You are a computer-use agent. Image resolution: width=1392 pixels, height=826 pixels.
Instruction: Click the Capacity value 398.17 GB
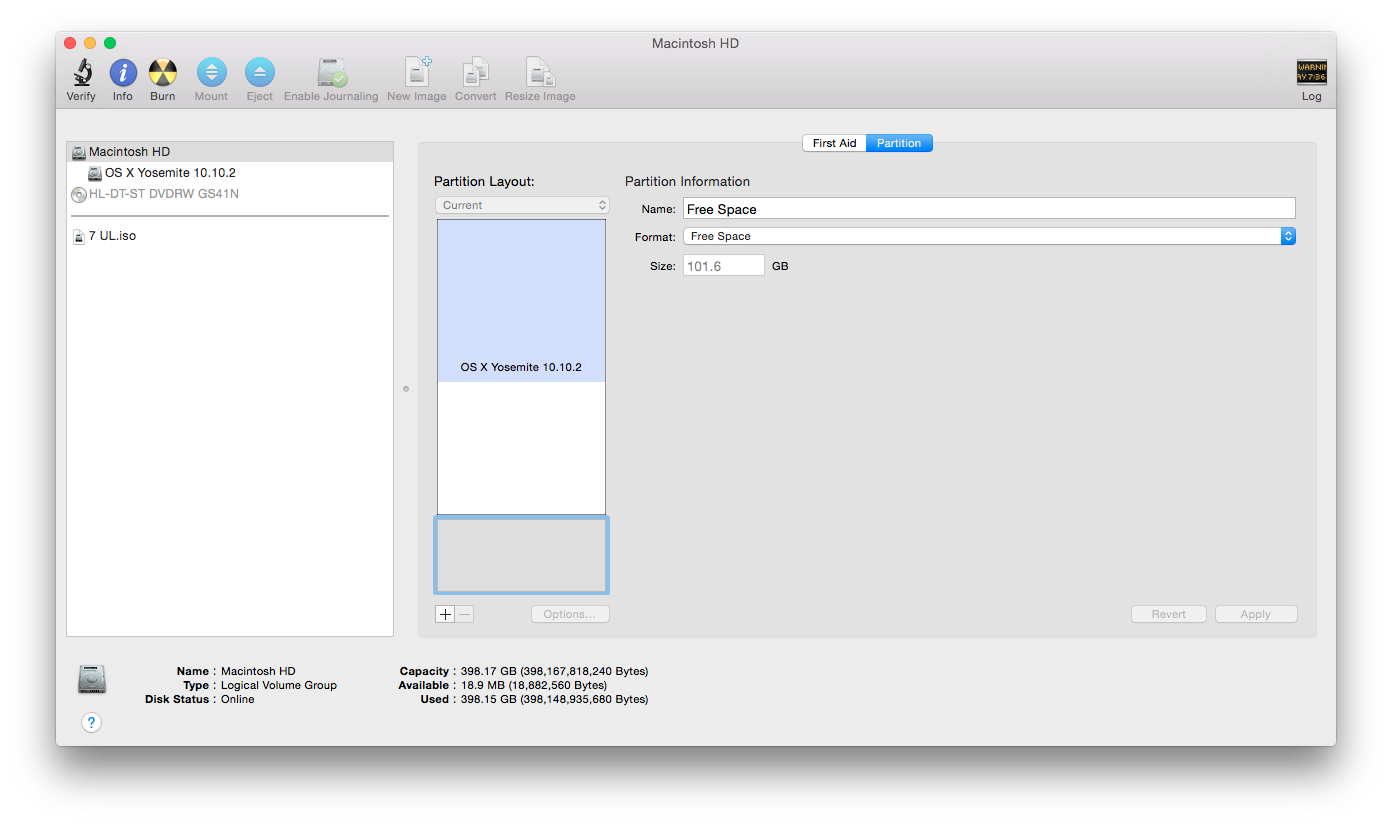554,671
